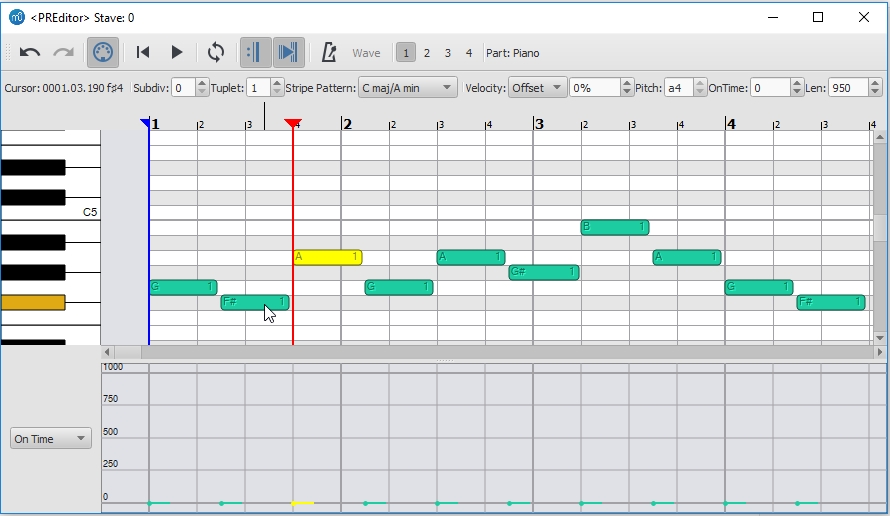Image resolution: width=890 pixels, height=516 pixels.
Task: Expand the Velocity Offset dropdown
Action: (x=538, y=88)
